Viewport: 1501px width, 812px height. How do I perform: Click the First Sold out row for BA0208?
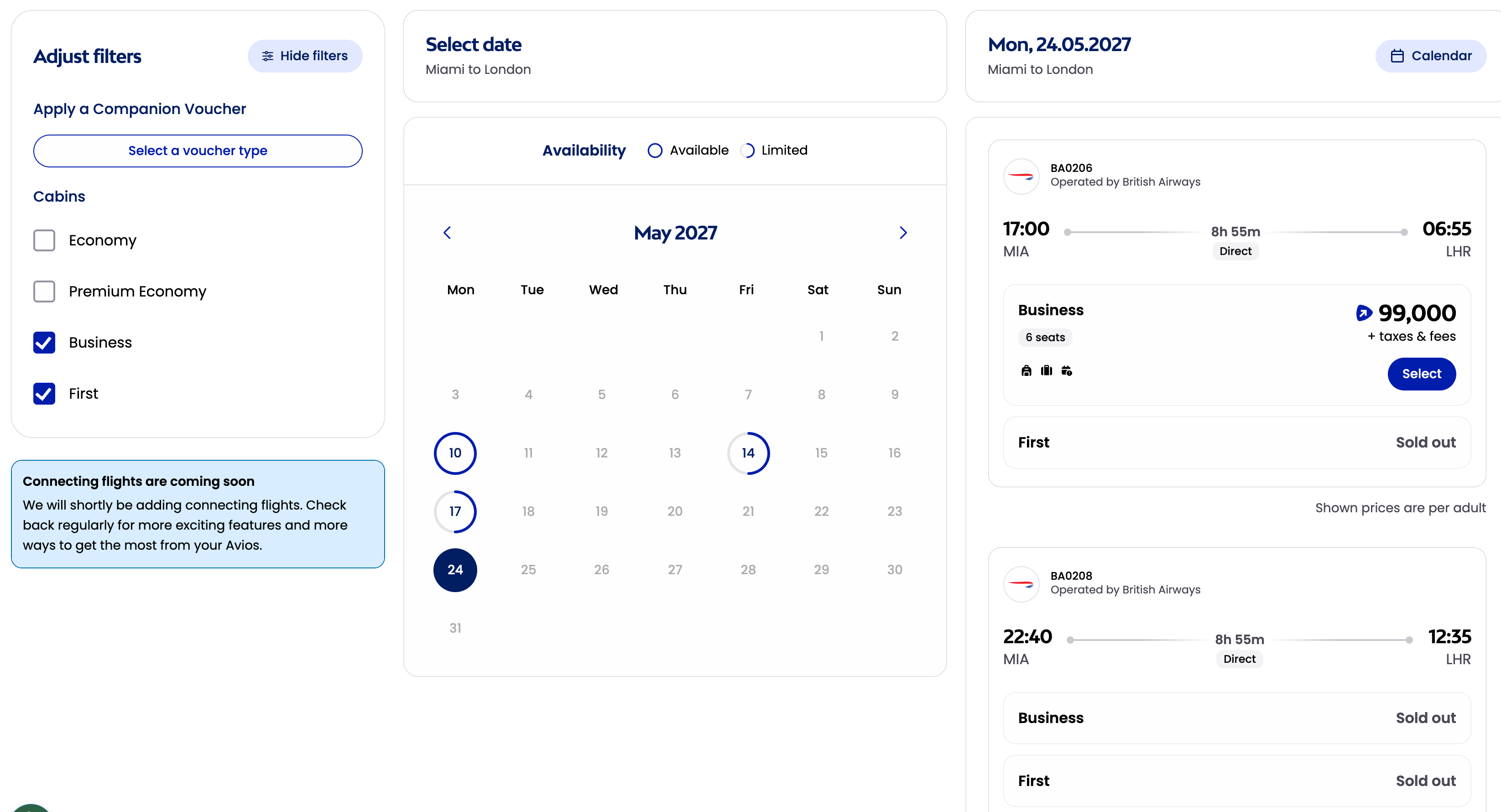click(1236, 781)
